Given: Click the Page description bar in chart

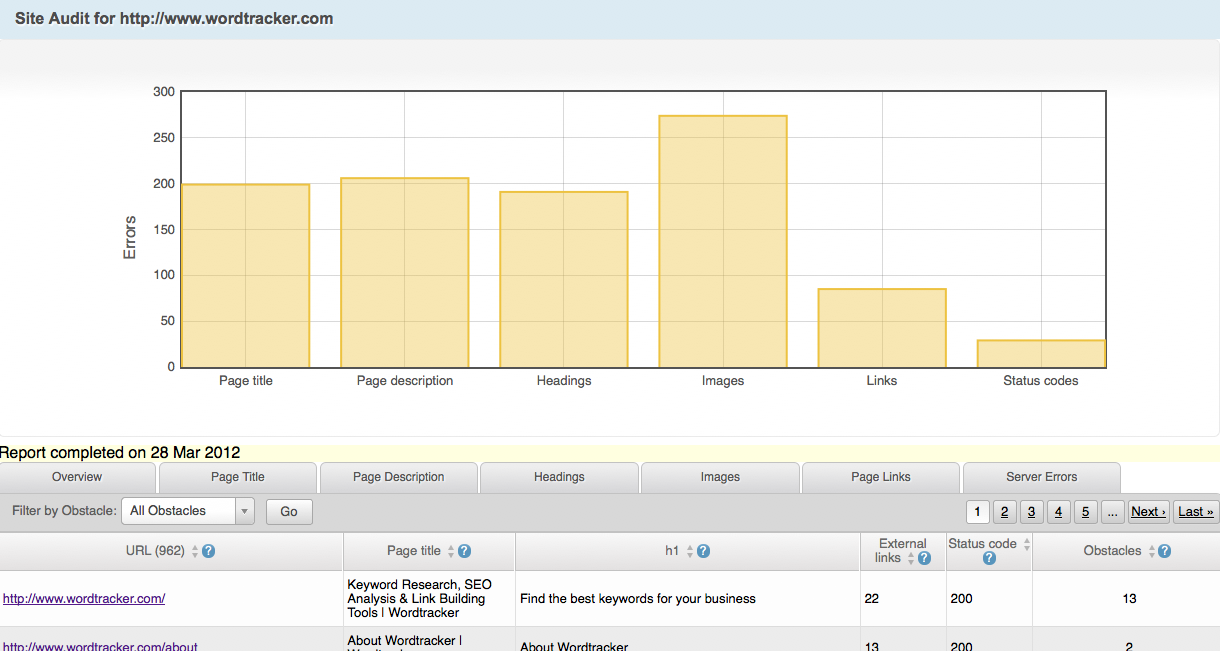Looking at the screenshot, I should [405, 273].
